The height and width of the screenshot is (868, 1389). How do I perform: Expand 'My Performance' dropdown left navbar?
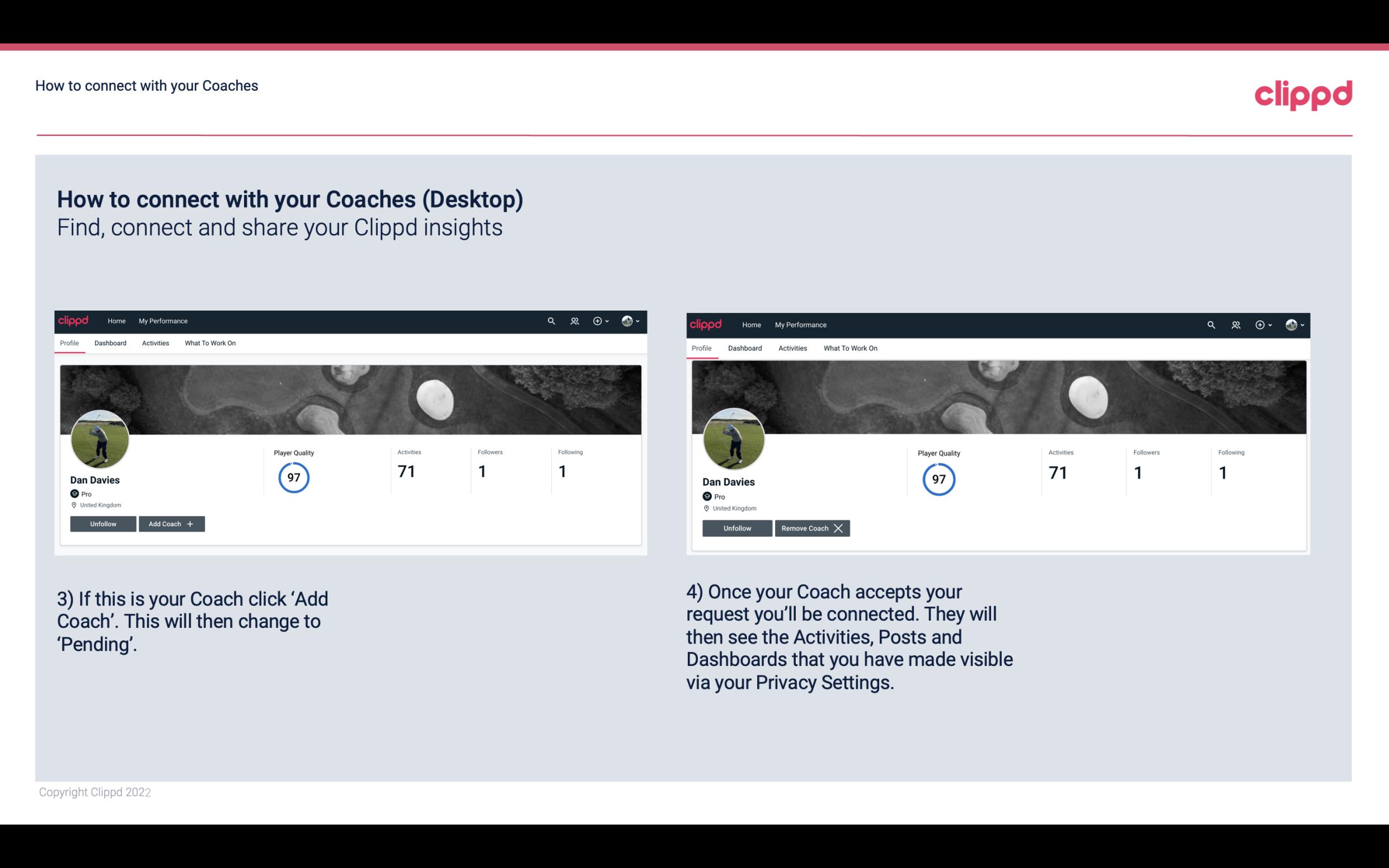coord(162,321)
